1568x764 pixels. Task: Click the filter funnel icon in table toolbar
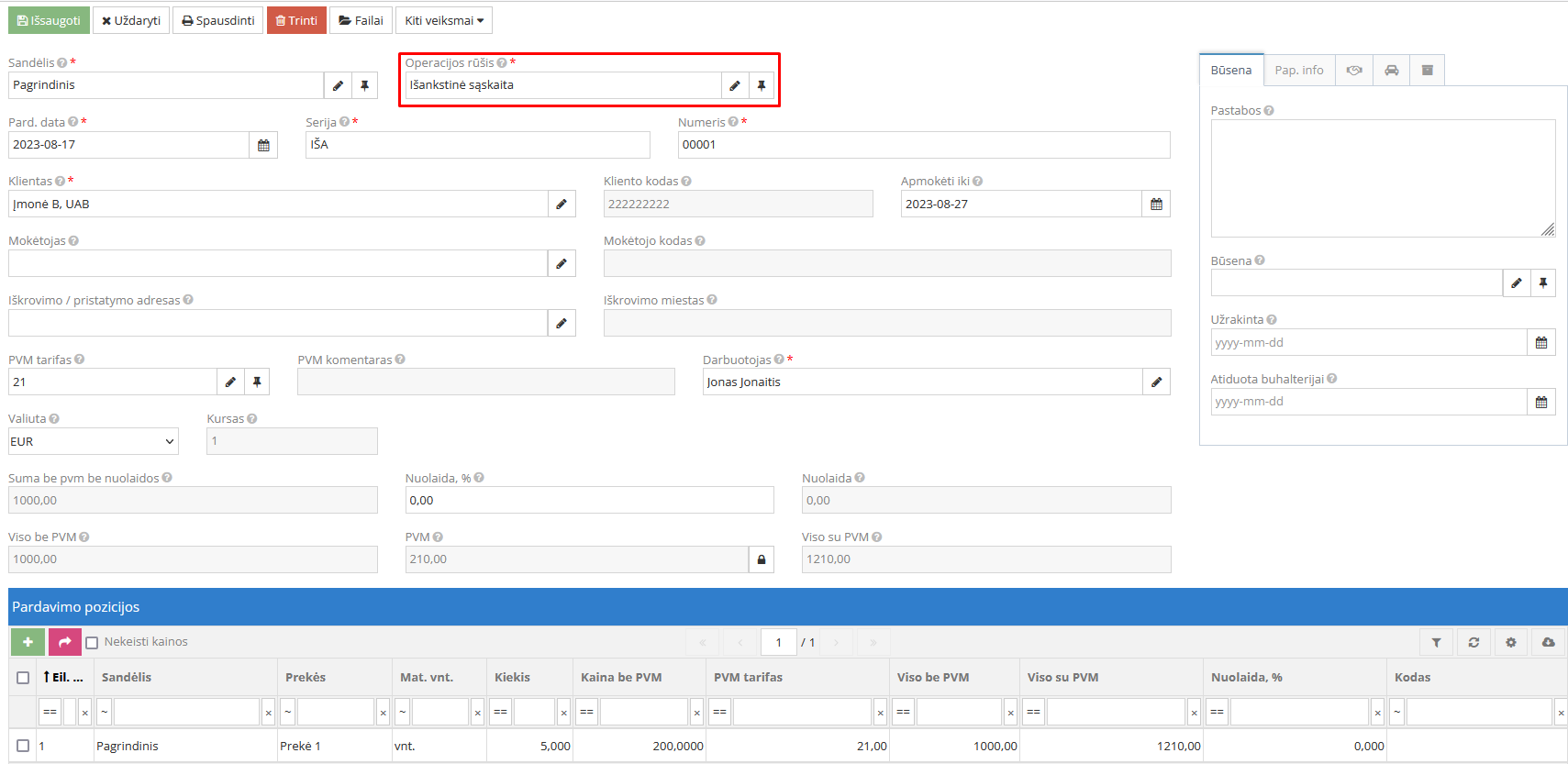tap(1436, 642)
